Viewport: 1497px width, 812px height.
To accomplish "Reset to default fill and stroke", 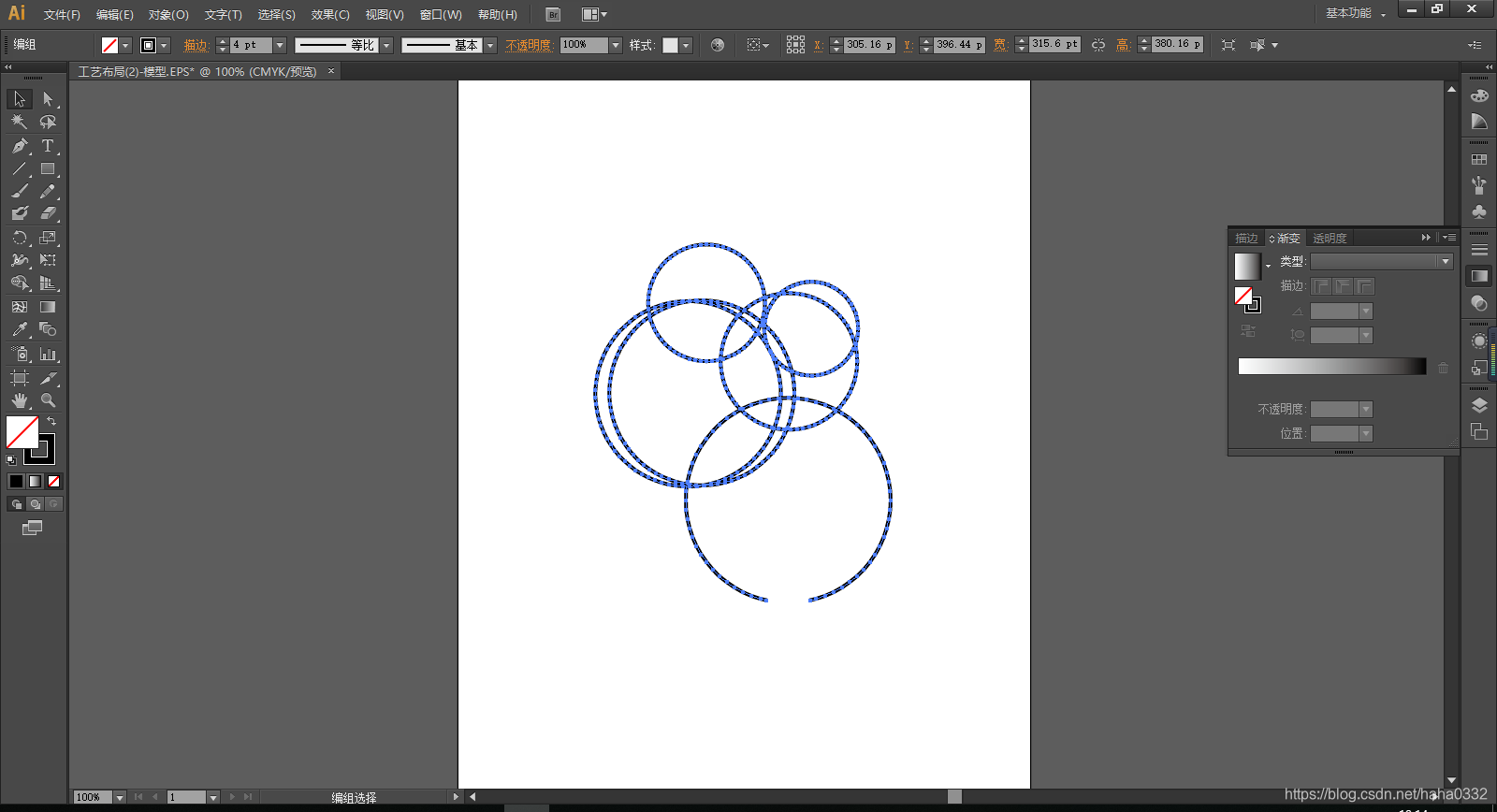I will point(11,459).
